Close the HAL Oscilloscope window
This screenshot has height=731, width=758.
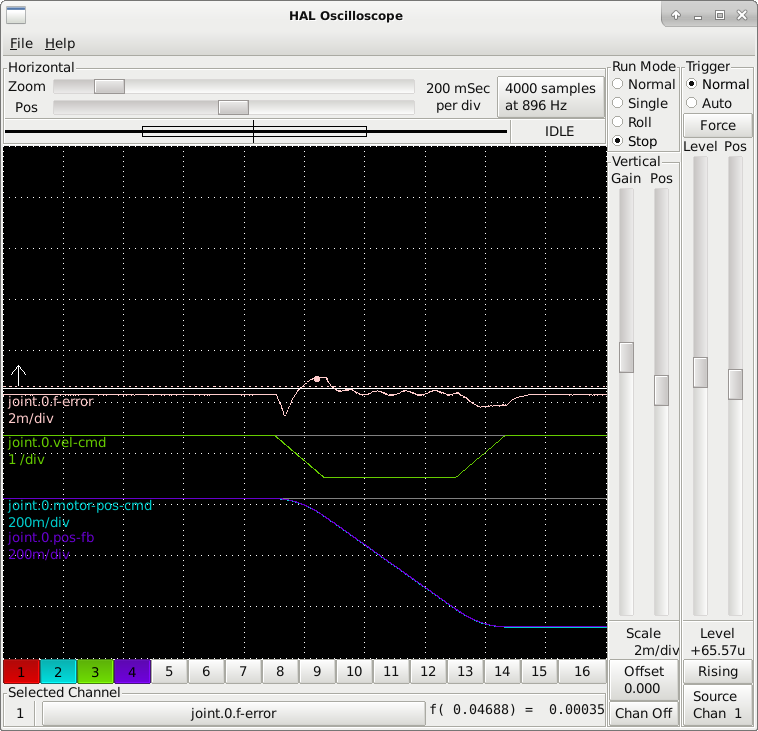coord(742,15)
